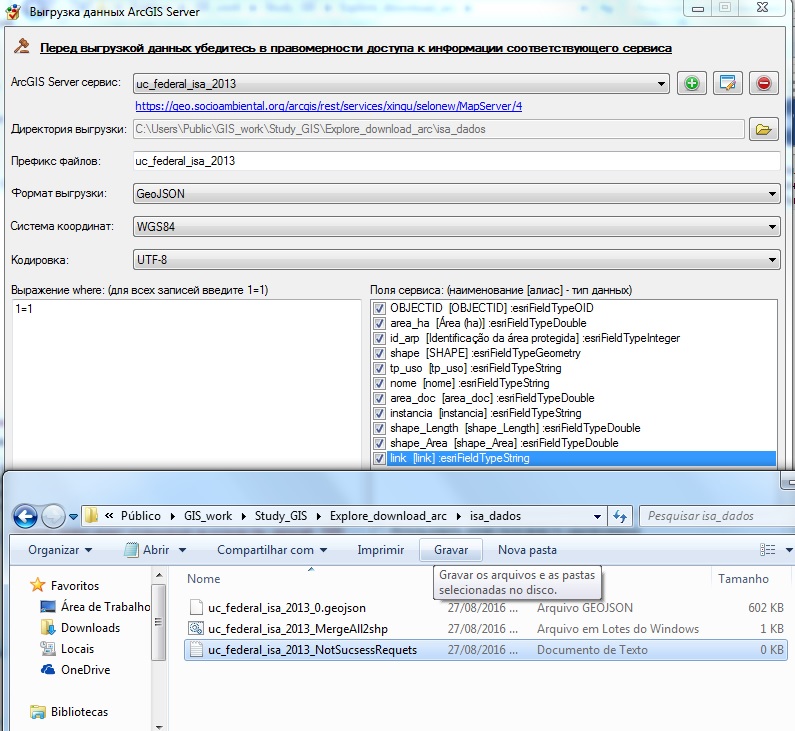Uncheck the OBJECTID field checkbox

click(379, 308)
